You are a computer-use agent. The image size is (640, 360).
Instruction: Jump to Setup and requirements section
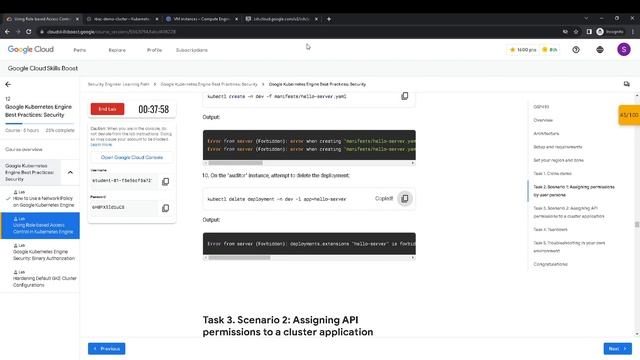558,147
